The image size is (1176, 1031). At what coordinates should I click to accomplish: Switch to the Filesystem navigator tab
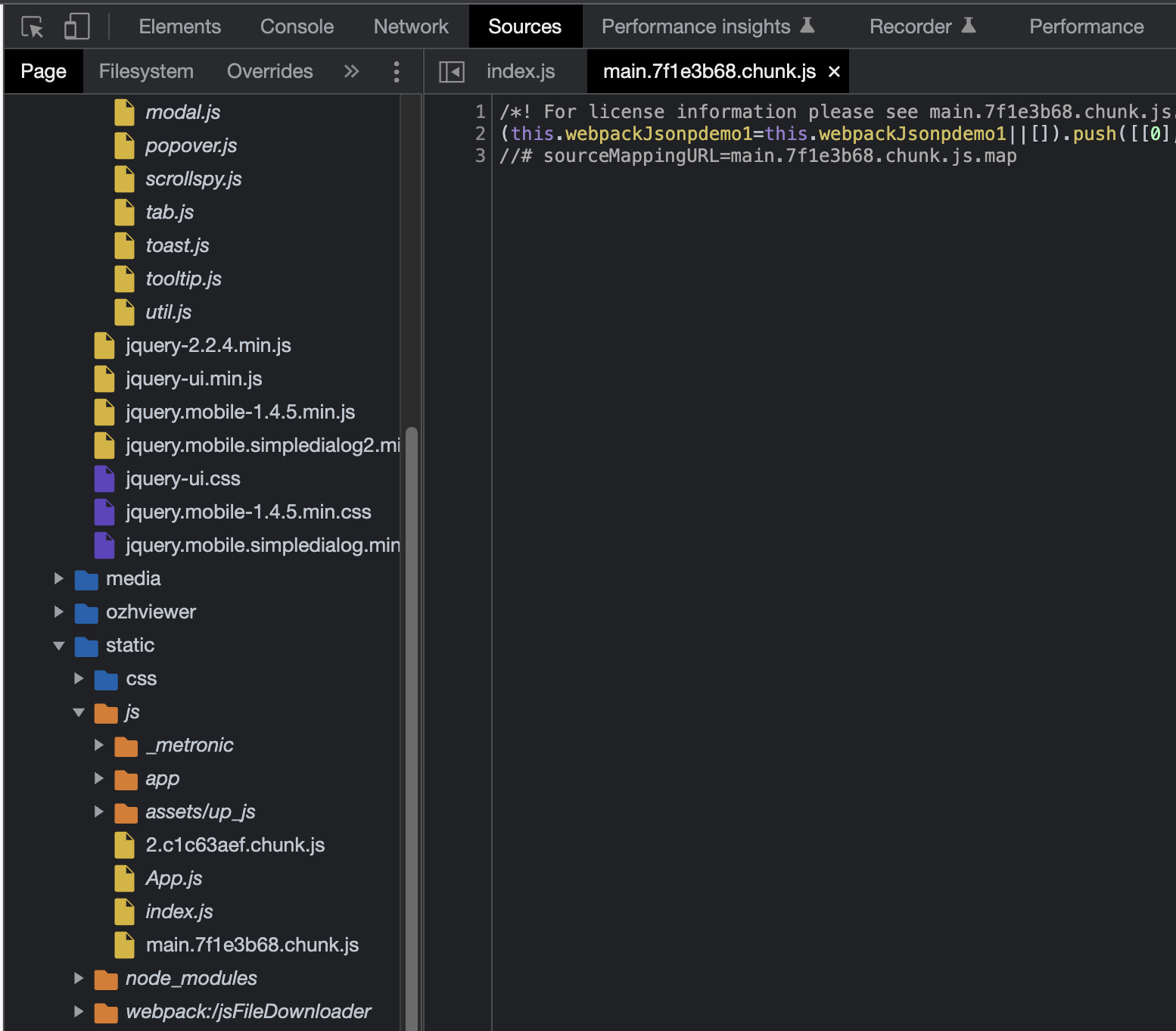coord(146,71)
